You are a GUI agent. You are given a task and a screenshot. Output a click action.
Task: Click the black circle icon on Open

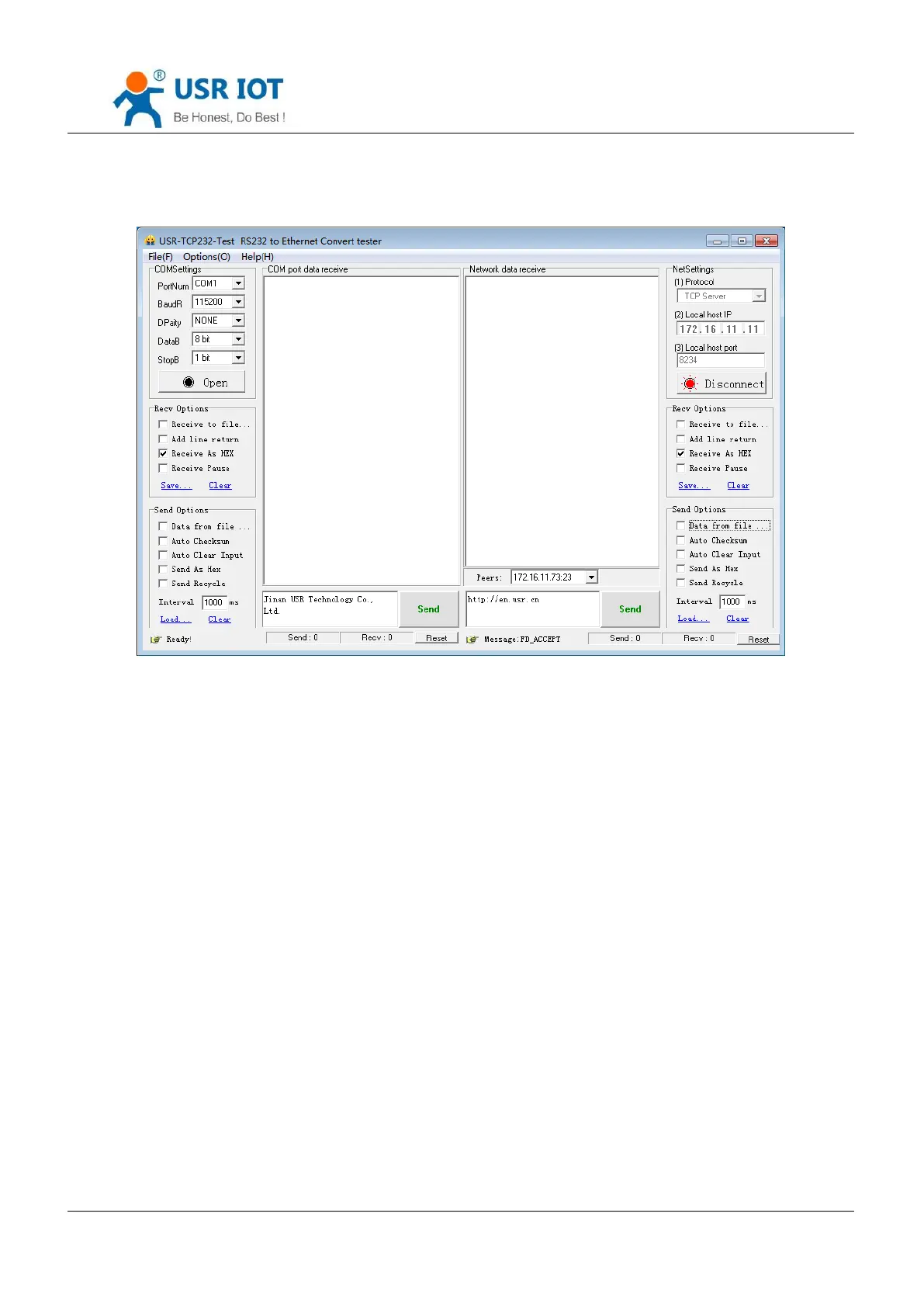coord(189,382)
